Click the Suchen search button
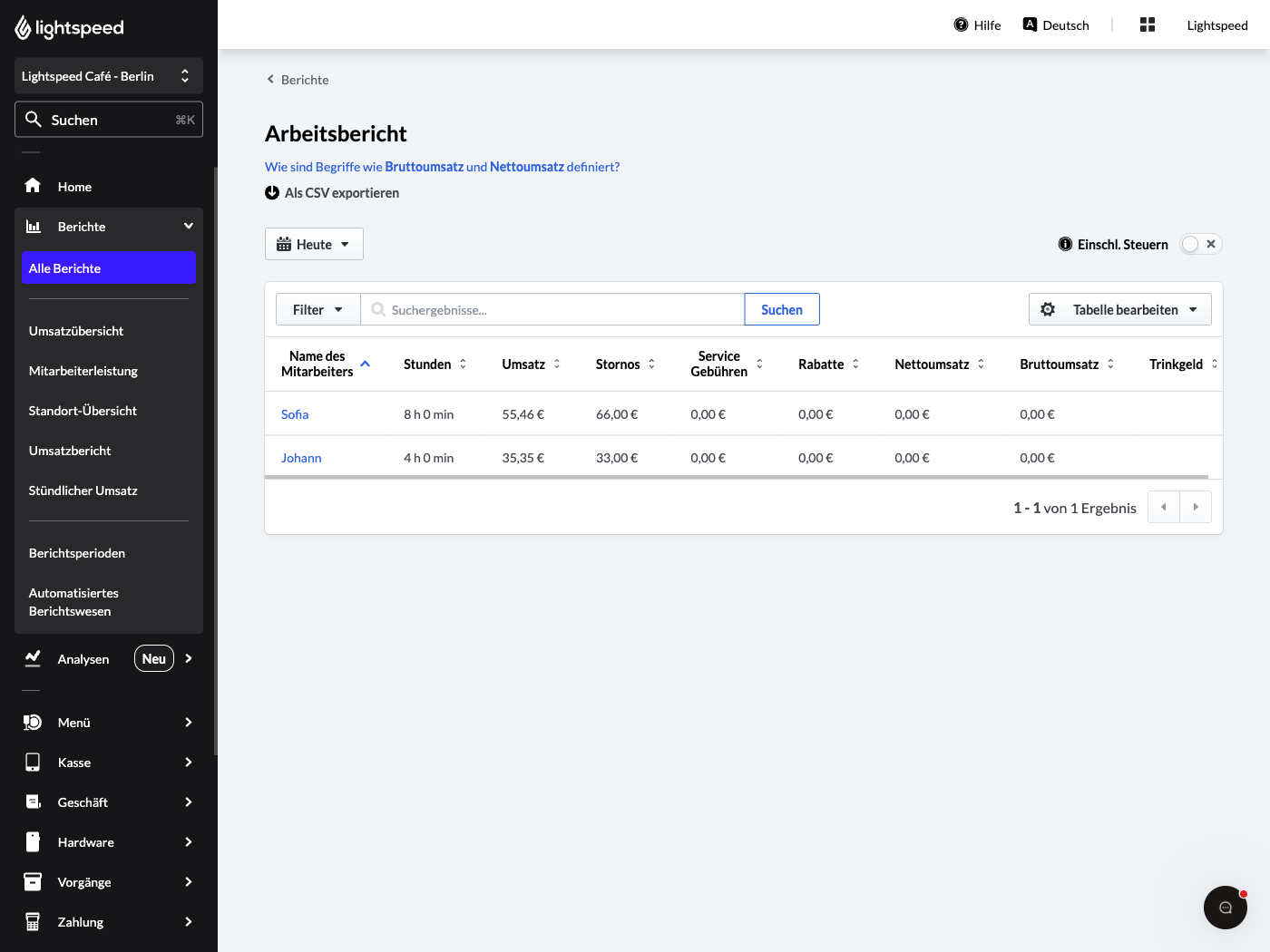This screenshot has height=952, width=1270. point(782,309)
